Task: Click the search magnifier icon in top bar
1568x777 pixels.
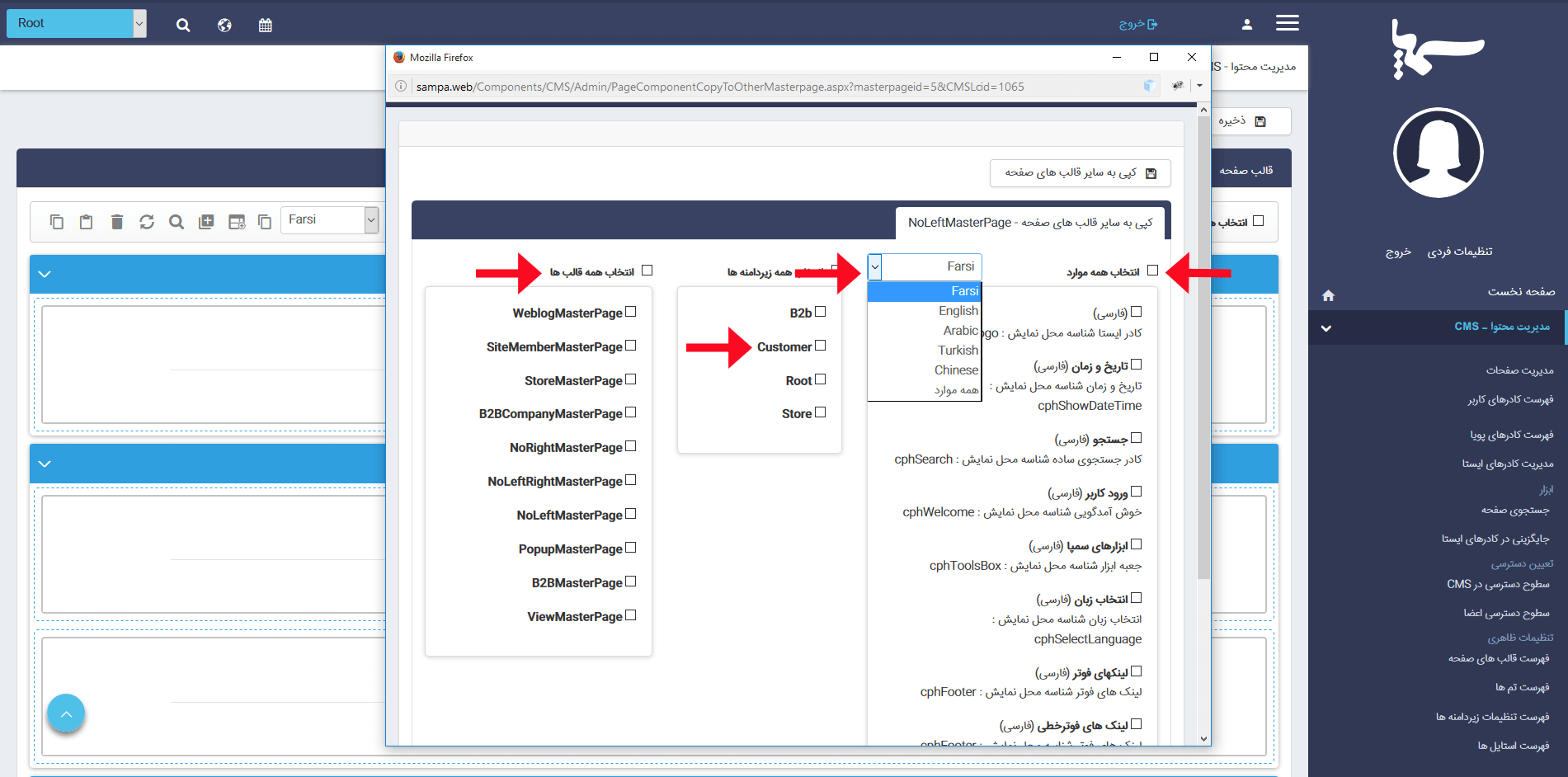Action: (183, 25)
